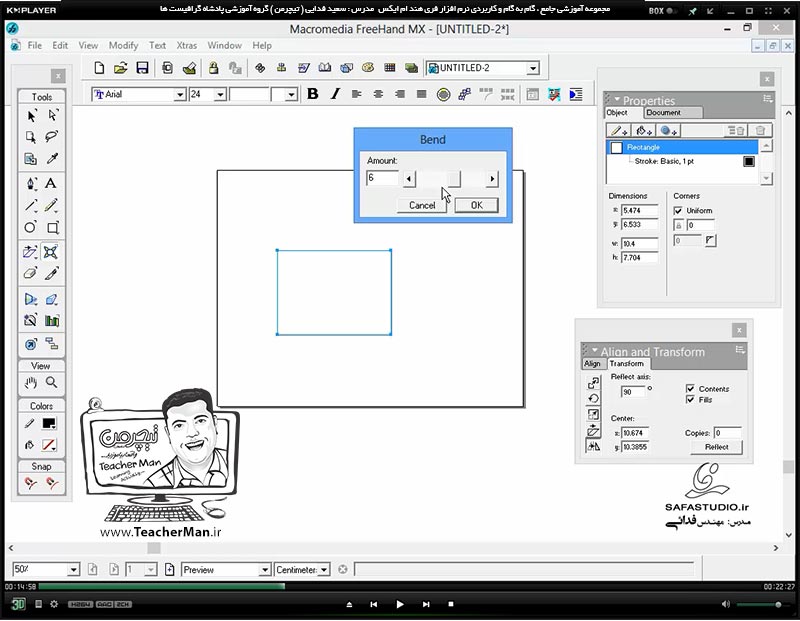Select the Eraser tool
800x621 pixels.
(31, 274)
